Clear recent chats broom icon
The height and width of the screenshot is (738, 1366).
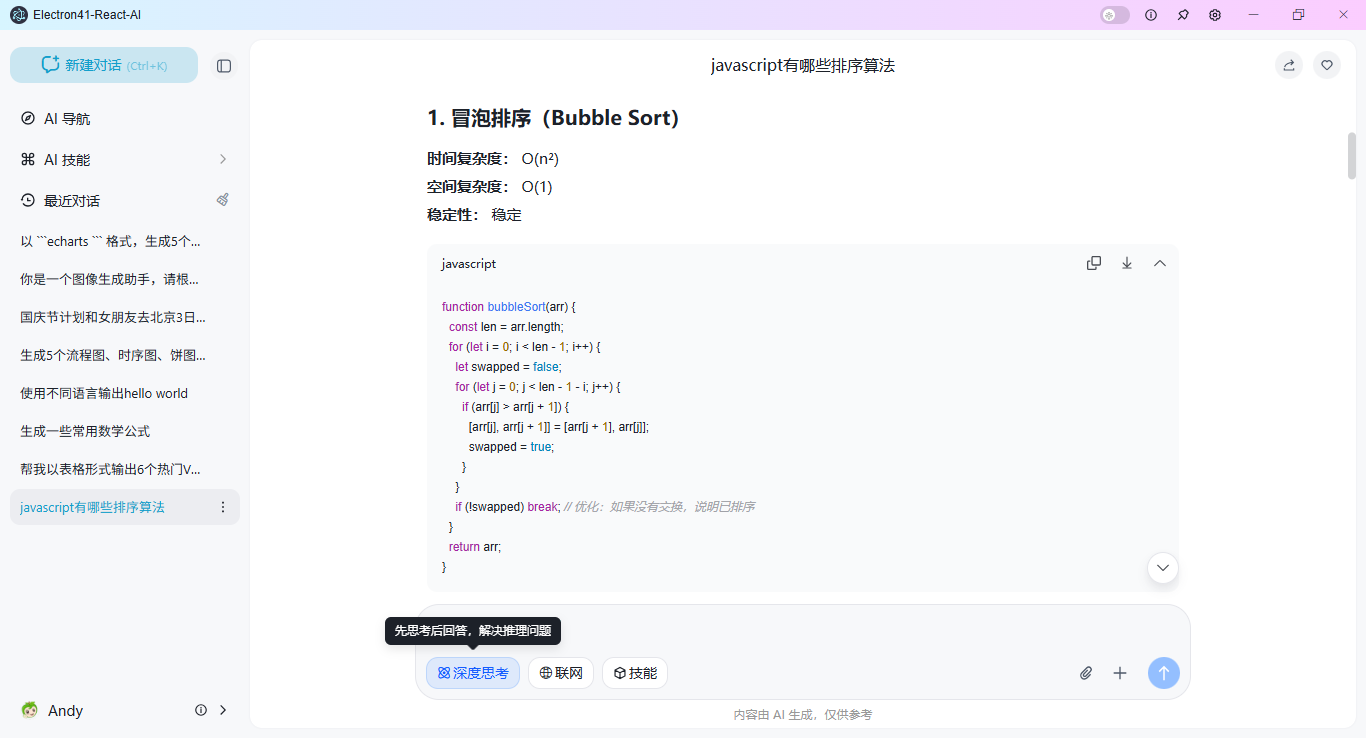[x=223, y=200]
